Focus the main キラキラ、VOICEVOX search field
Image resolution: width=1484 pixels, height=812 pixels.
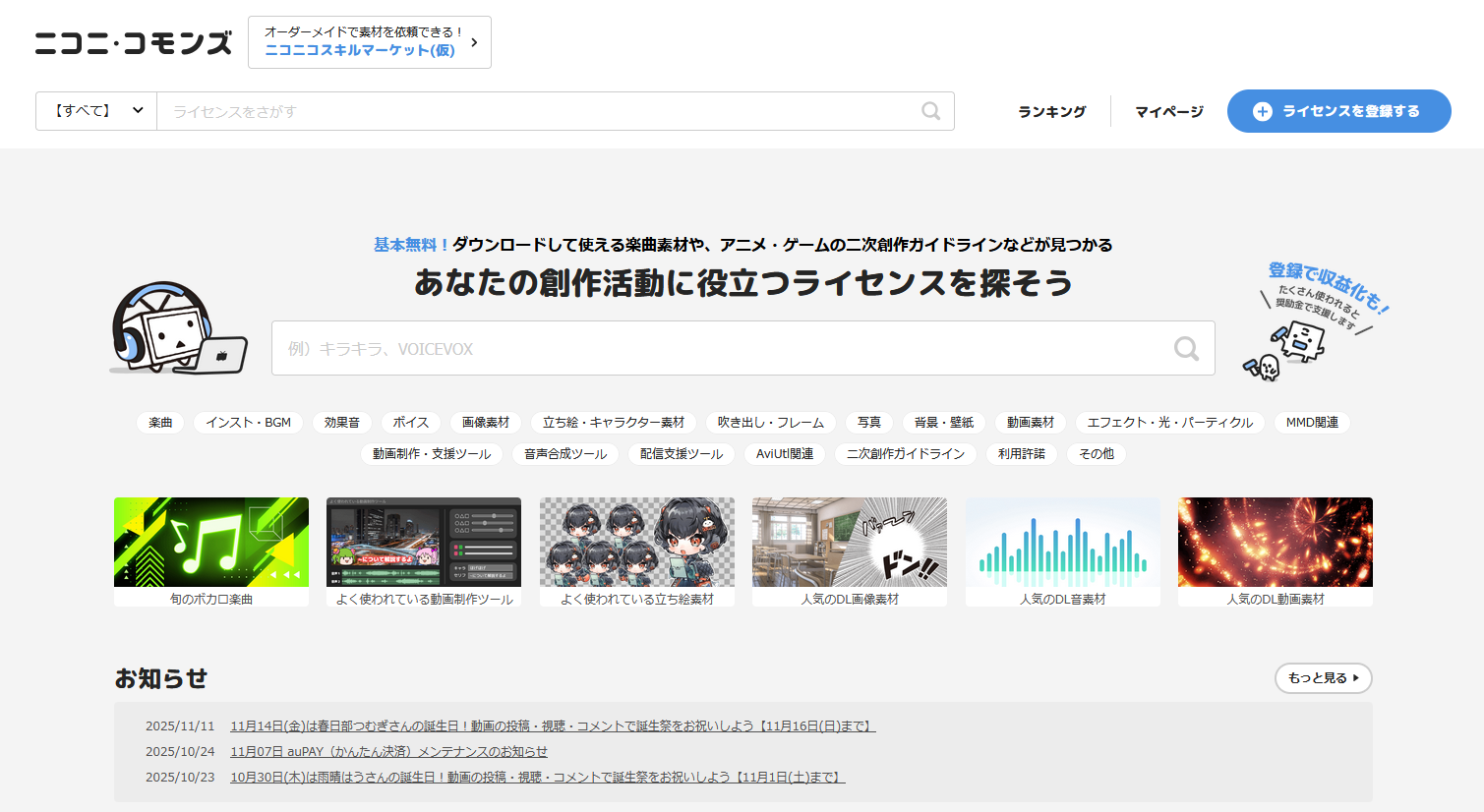point(718,349)
